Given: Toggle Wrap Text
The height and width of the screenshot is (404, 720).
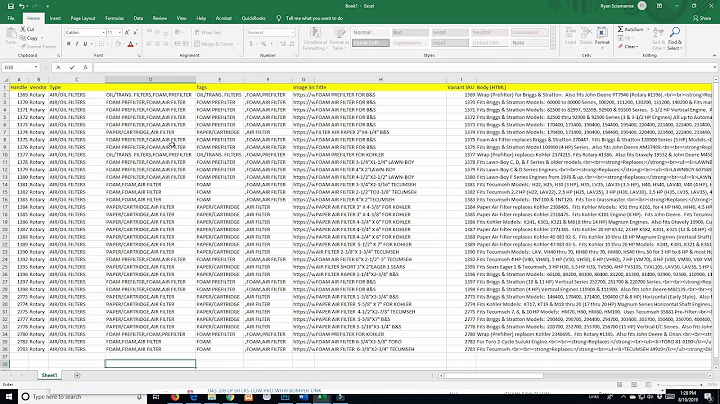Looking at the screenshot, I should [x=208, y=32].
